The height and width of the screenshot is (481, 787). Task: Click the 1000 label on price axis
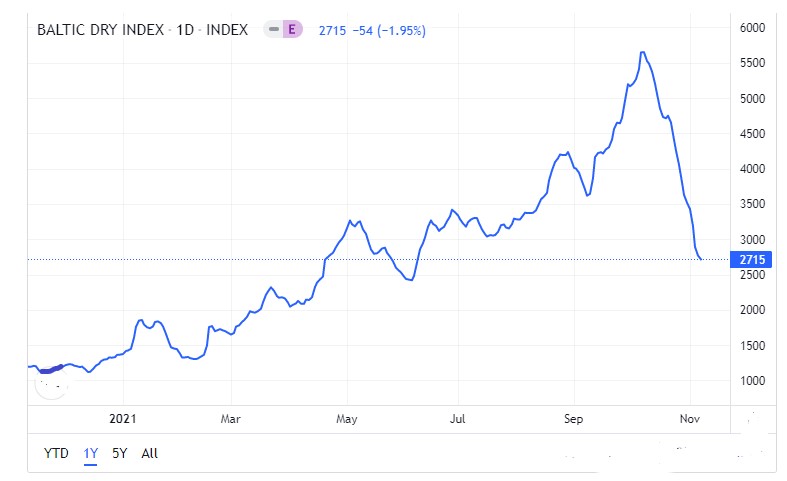coord(751,381)
